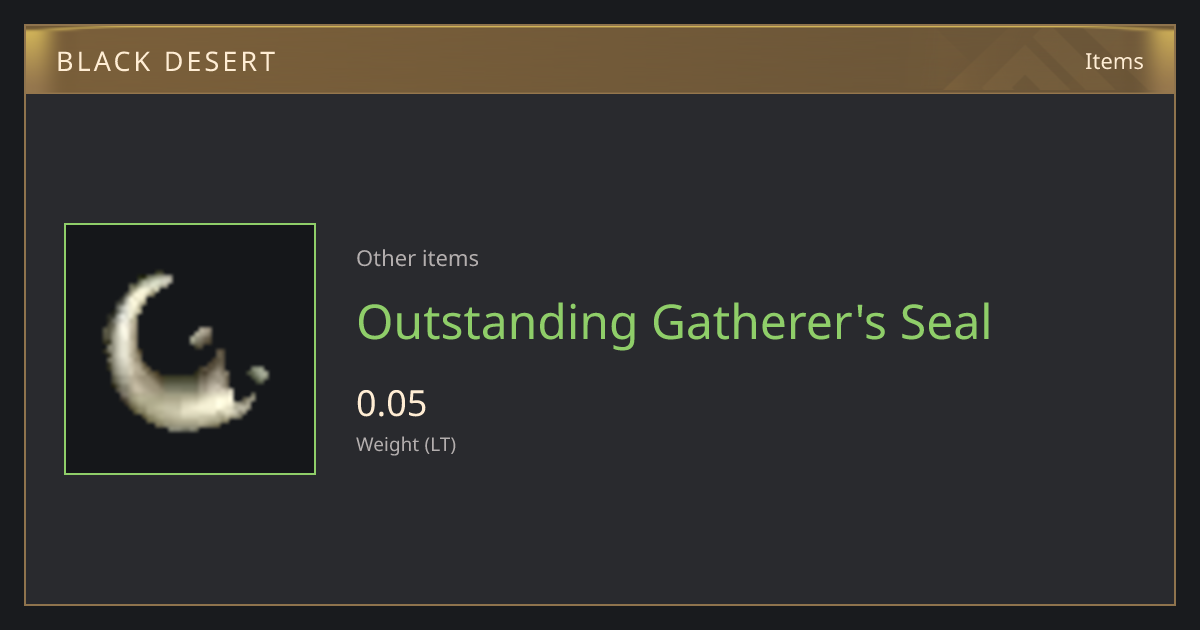Open the green-bordered item thumbnail frame
This screenshot has height=630, width=1200.
coord(190,349)
